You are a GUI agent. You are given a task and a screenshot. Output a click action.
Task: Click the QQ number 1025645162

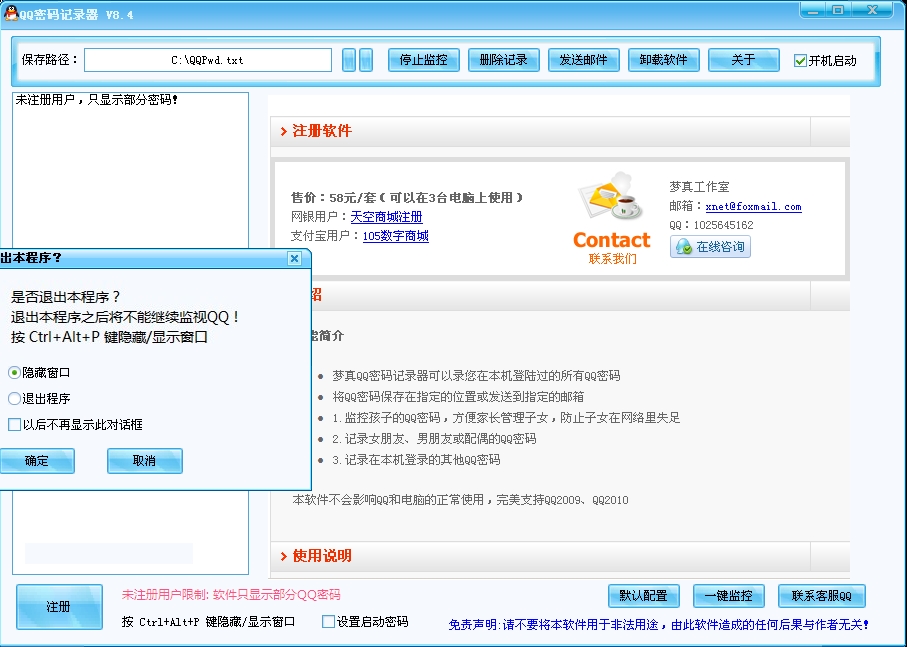pyautogui.click(x=723, y=225)
